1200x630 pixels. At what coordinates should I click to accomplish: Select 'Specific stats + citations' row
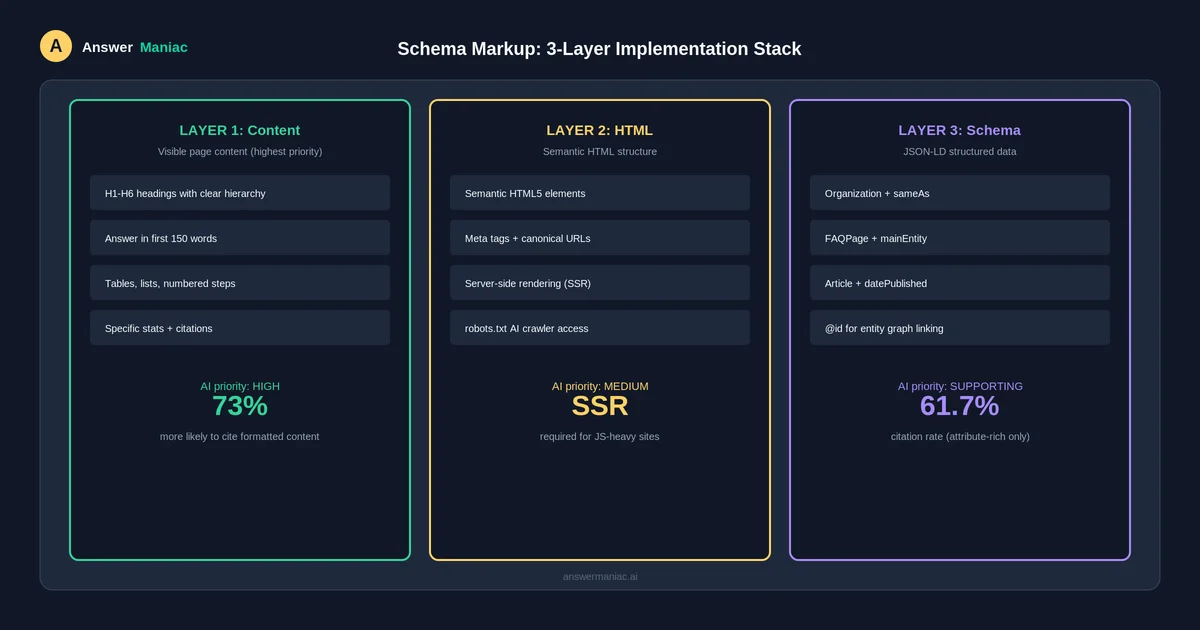point(240,328)
